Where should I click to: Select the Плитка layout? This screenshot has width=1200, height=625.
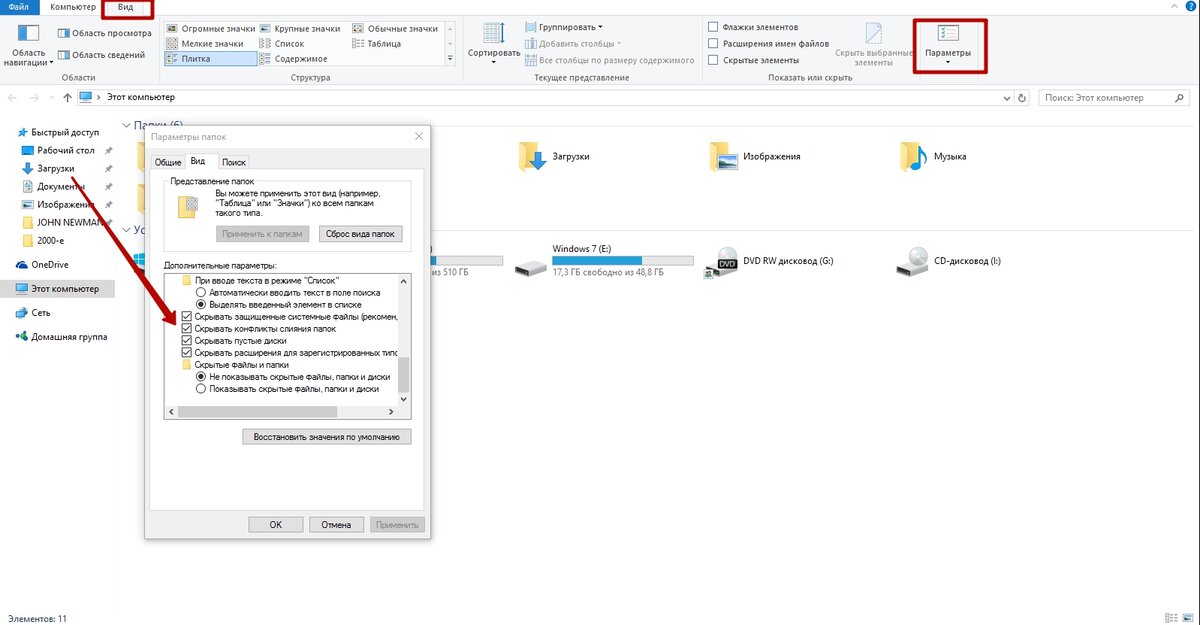tap(209, 59)
